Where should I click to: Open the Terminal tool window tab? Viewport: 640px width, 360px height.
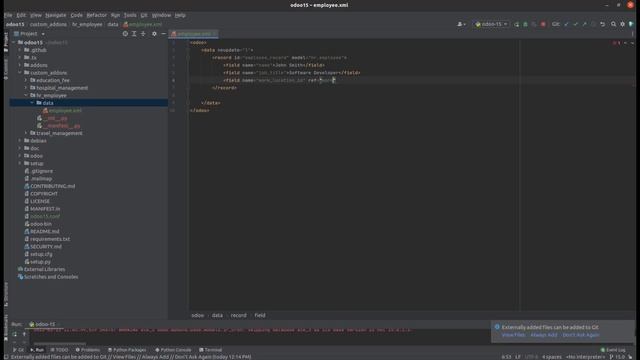tap(210, 350)
